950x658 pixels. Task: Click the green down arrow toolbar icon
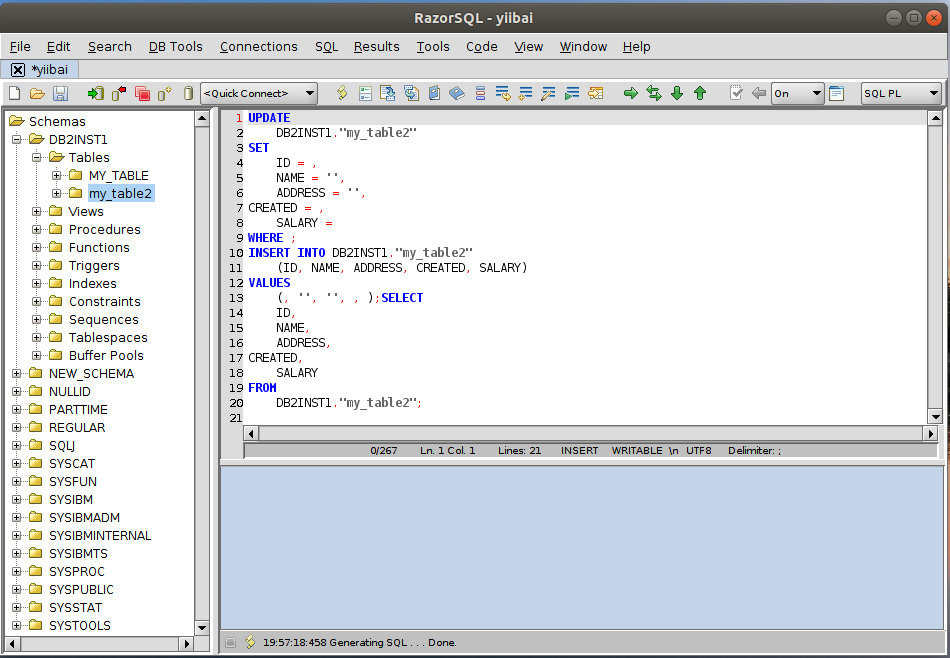click(x=677, y=93)
